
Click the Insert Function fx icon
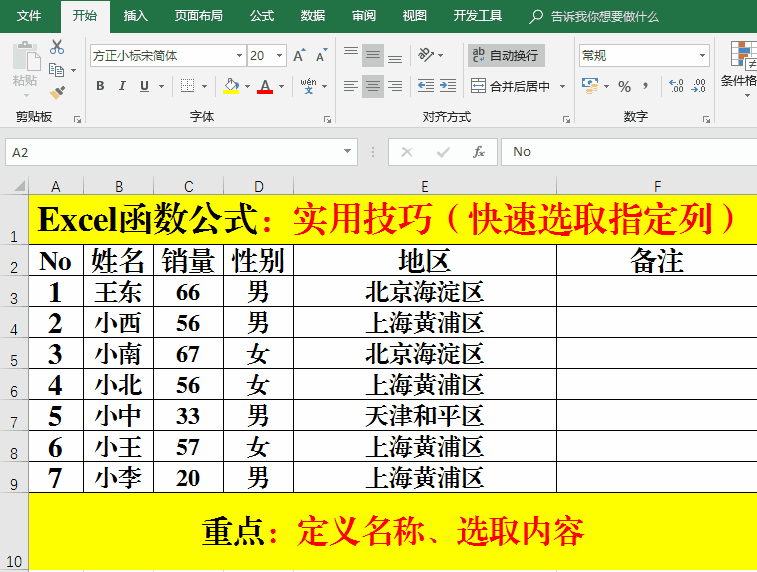pos(479,152)
